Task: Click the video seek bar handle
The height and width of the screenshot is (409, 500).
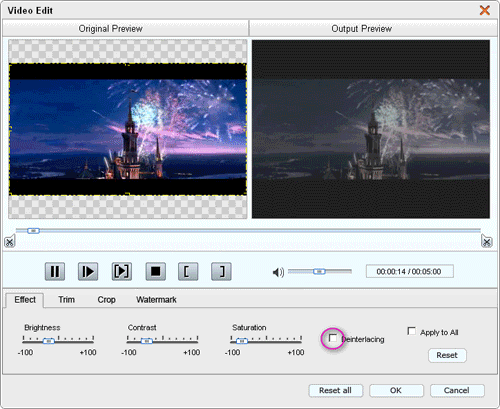Action: [x=33, y=231]
